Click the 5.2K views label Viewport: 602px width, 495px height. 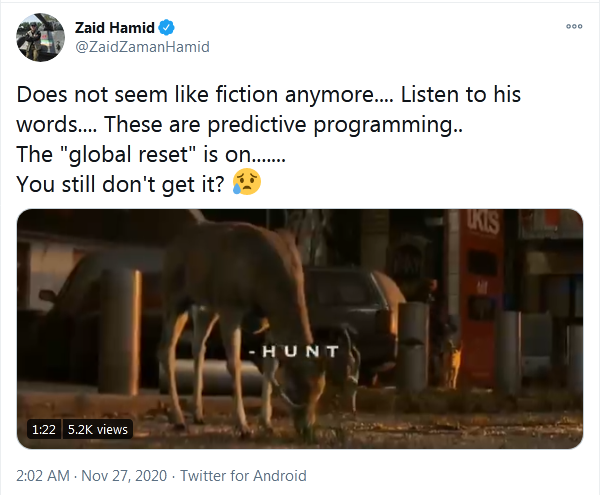coord(98,429)
